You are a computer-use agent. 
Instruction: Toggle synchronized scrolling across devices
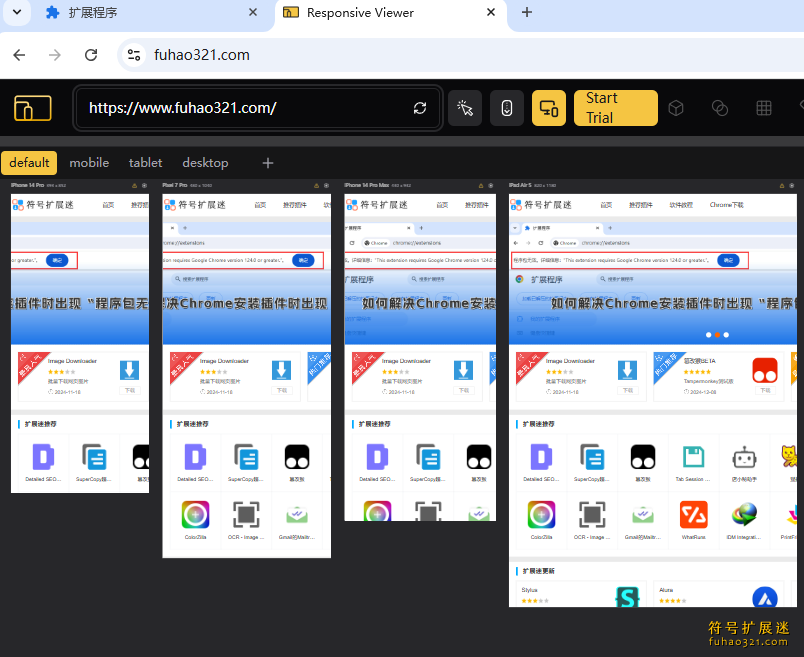pyautogui.click(x=507, y=108)
